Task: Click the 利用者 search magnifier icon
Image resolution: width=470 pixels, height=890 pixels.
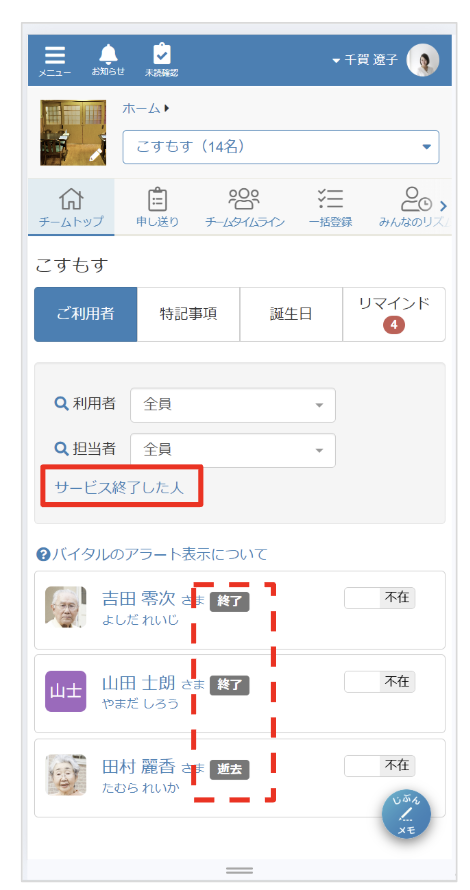Action: (61, 404)
